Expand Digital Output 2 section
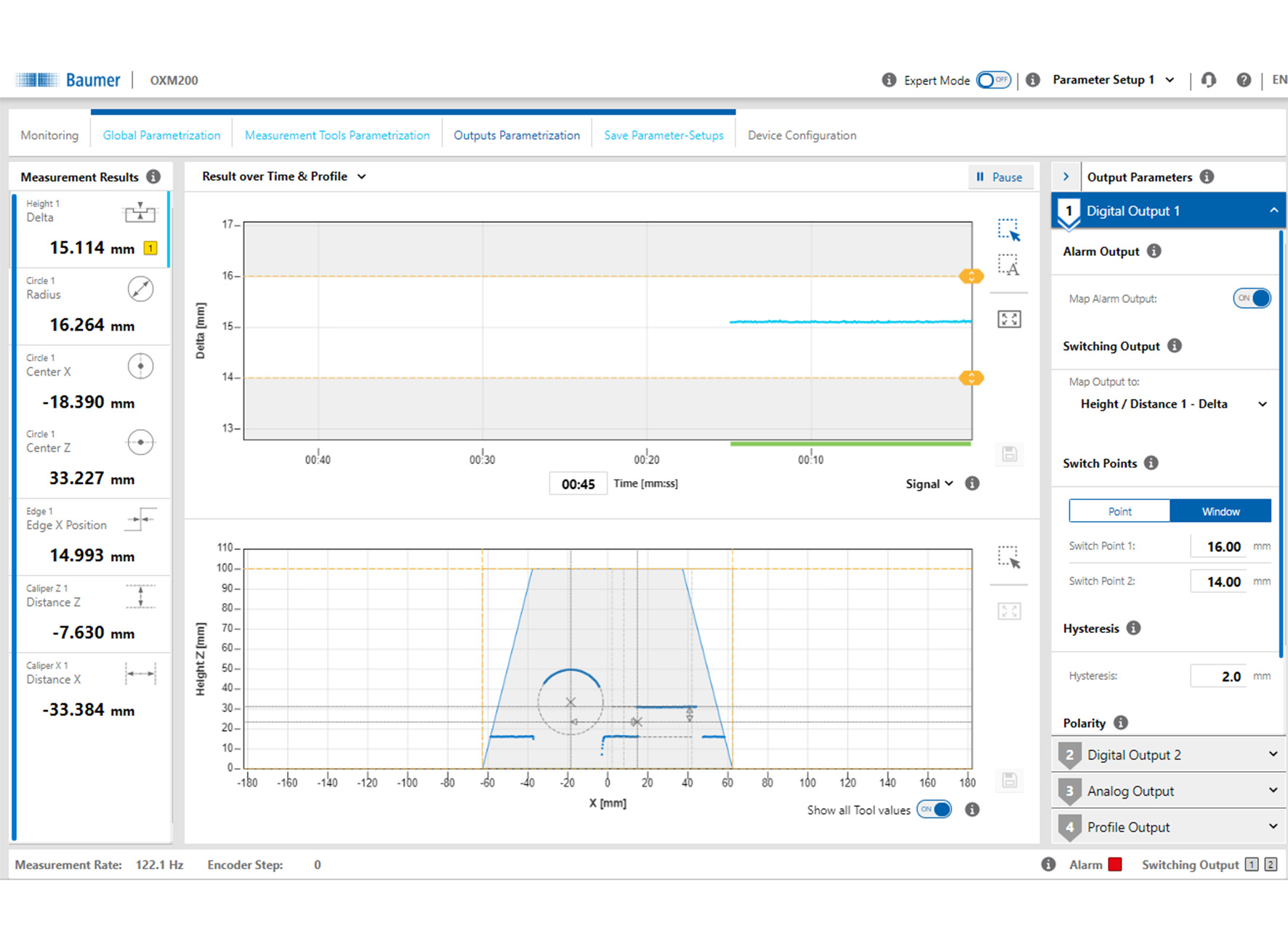This screenshot has width=1288, height=944. [1169, 754]
